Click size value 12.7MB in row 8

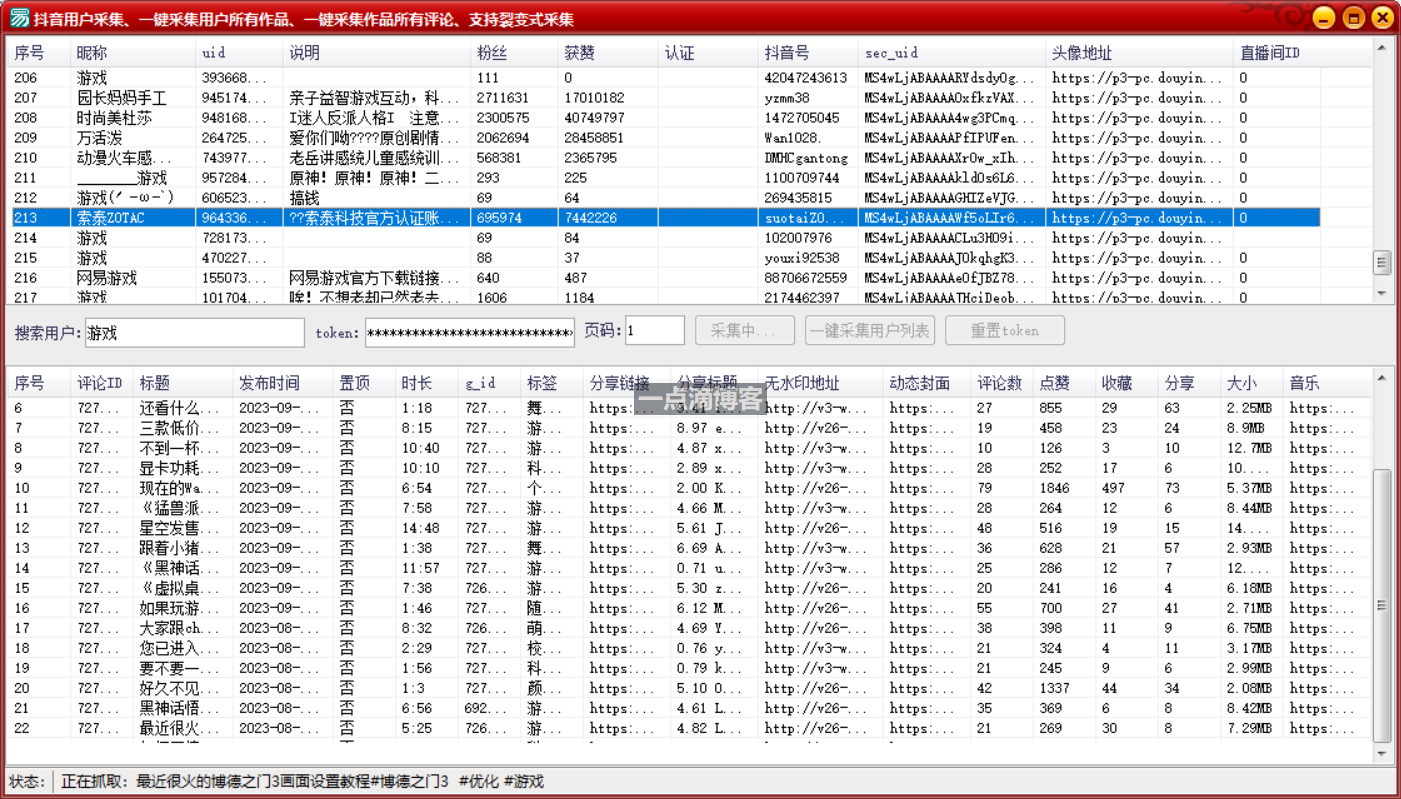[x=1250, y=448]
